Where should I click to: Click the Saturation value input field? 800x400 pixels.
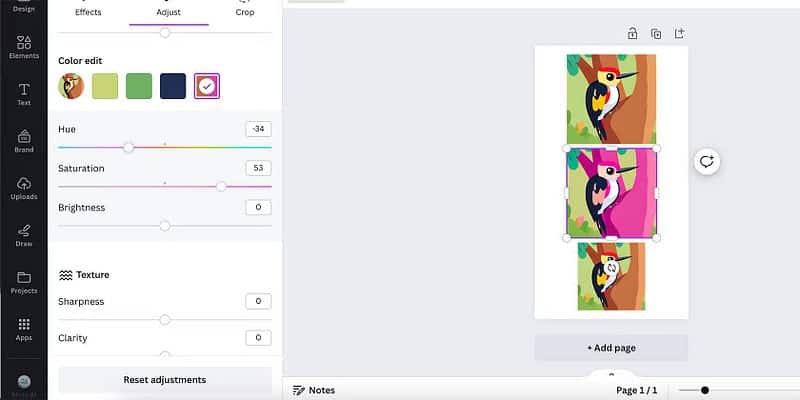click(x=258, y=168)
